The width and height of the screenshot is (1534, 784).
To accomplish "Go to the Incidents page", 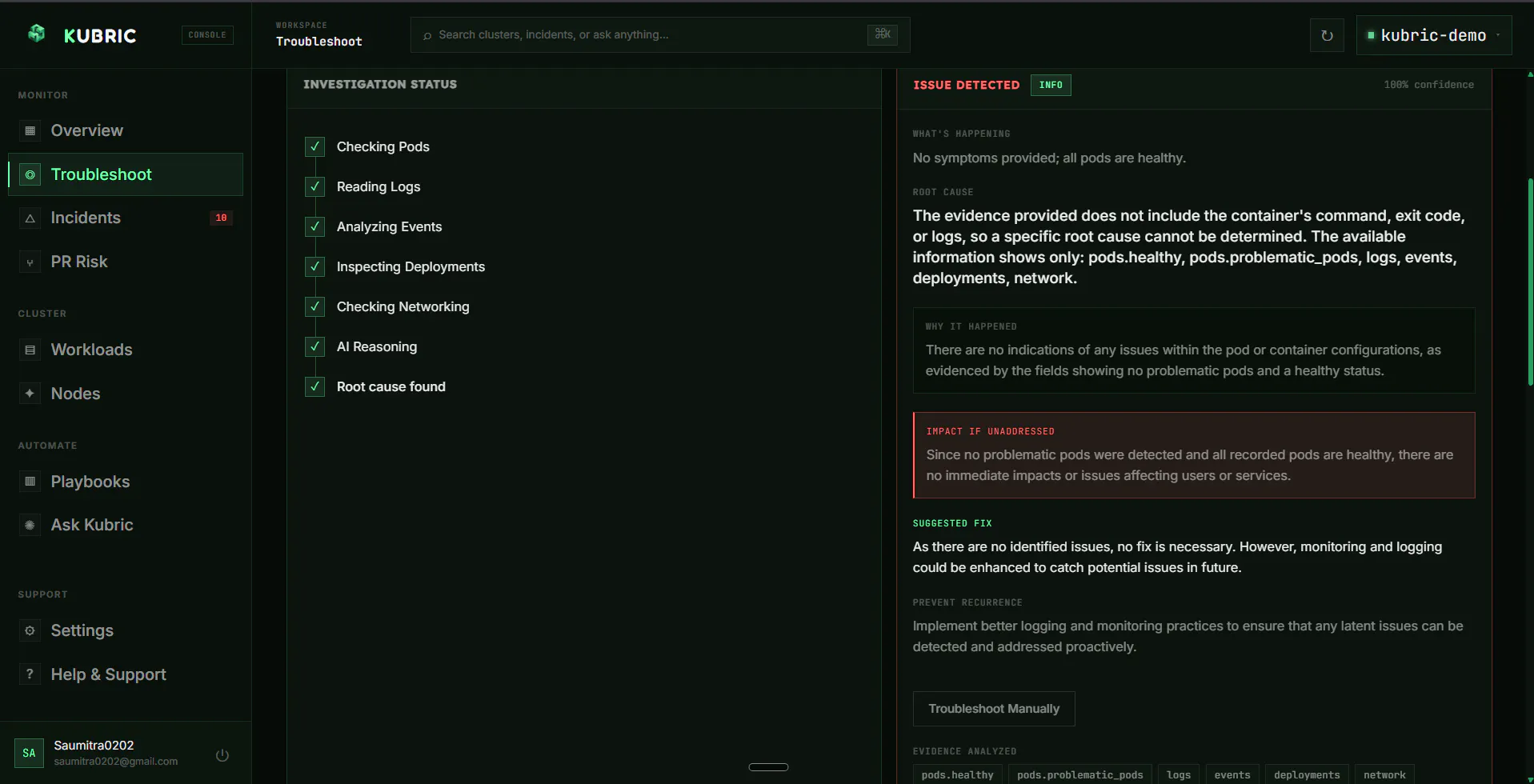I will 126,218.
